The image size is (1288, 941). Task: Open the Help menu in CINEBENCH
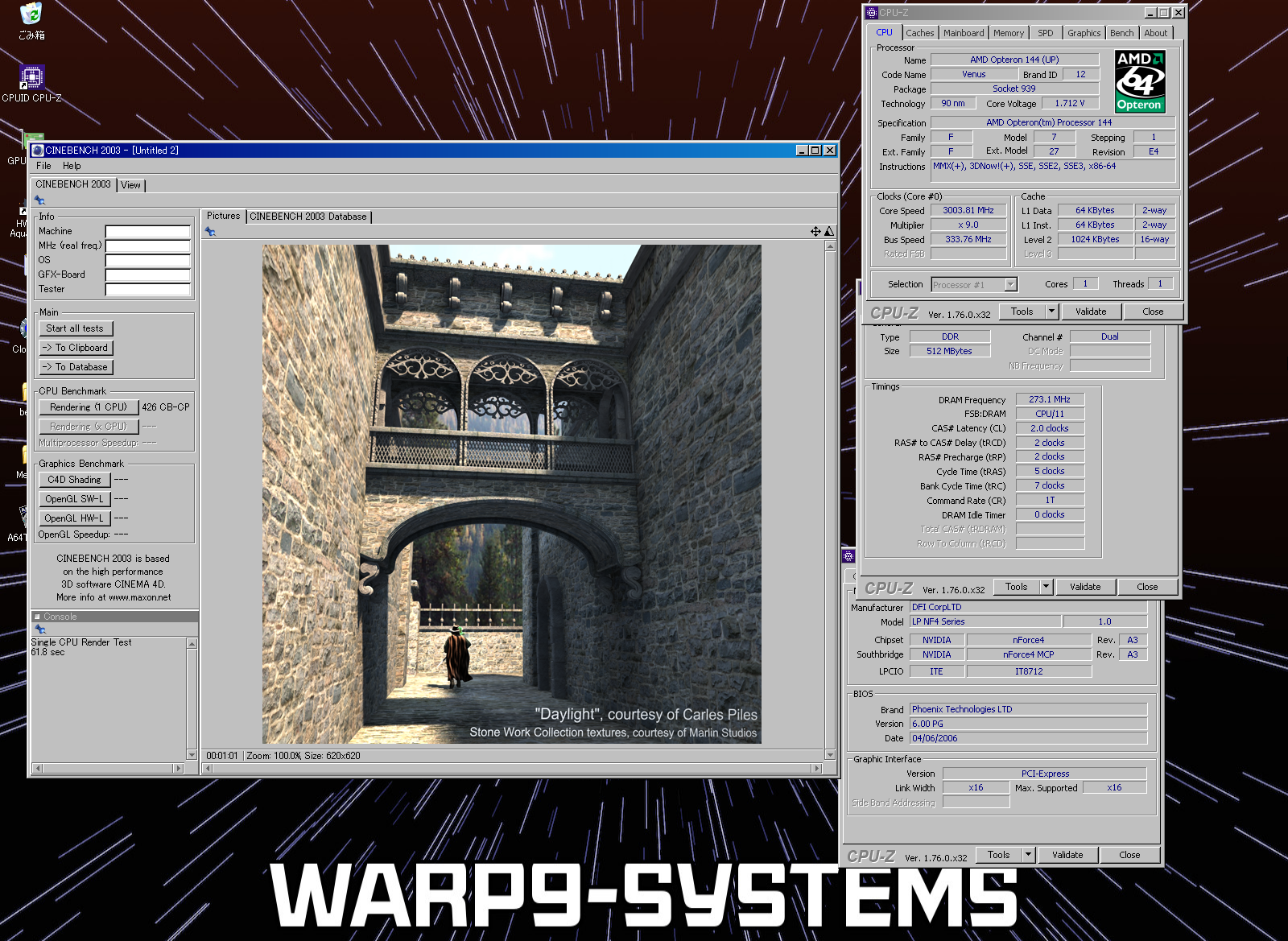tap(72, 166)
